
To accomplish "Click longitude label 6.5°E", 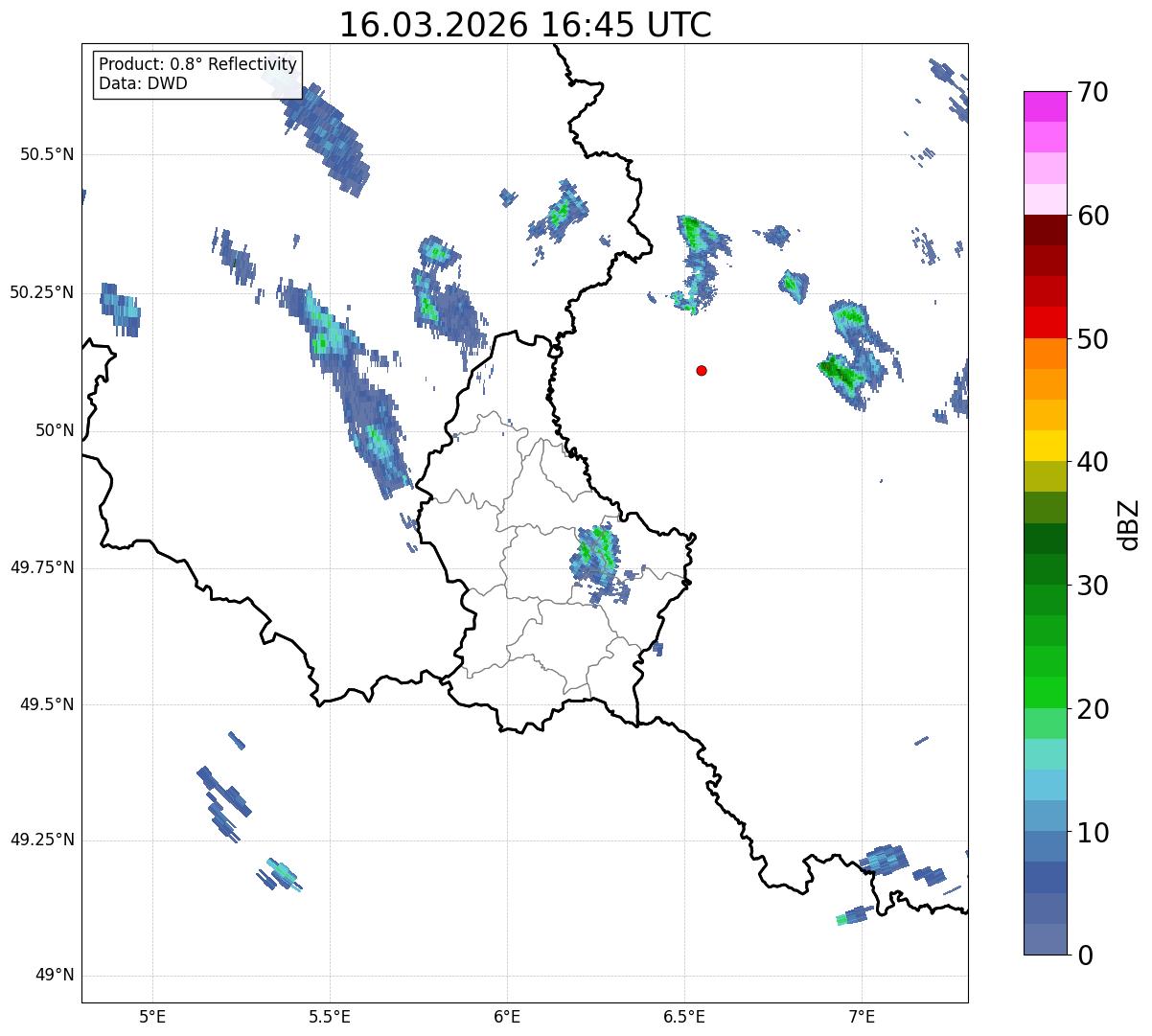I will 684,1016.
